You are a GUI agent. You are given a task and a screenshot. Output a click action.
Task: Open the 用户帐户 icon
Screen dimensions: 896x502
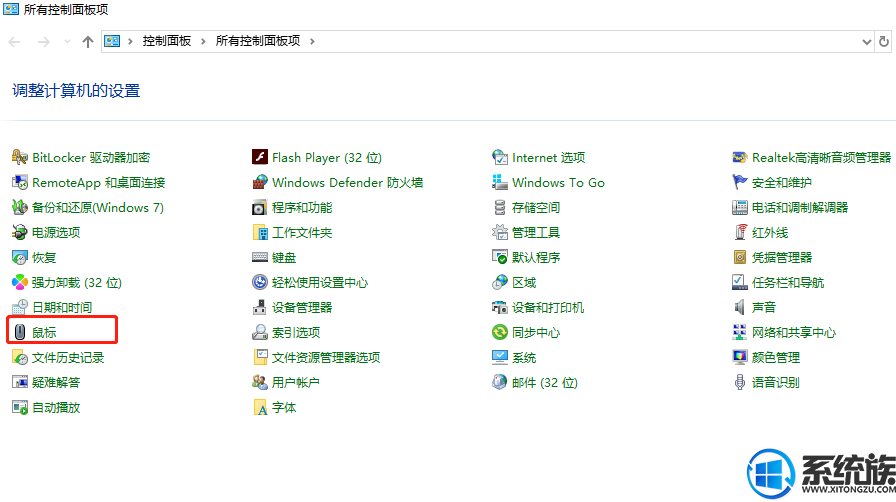click(x=259, y=383)
